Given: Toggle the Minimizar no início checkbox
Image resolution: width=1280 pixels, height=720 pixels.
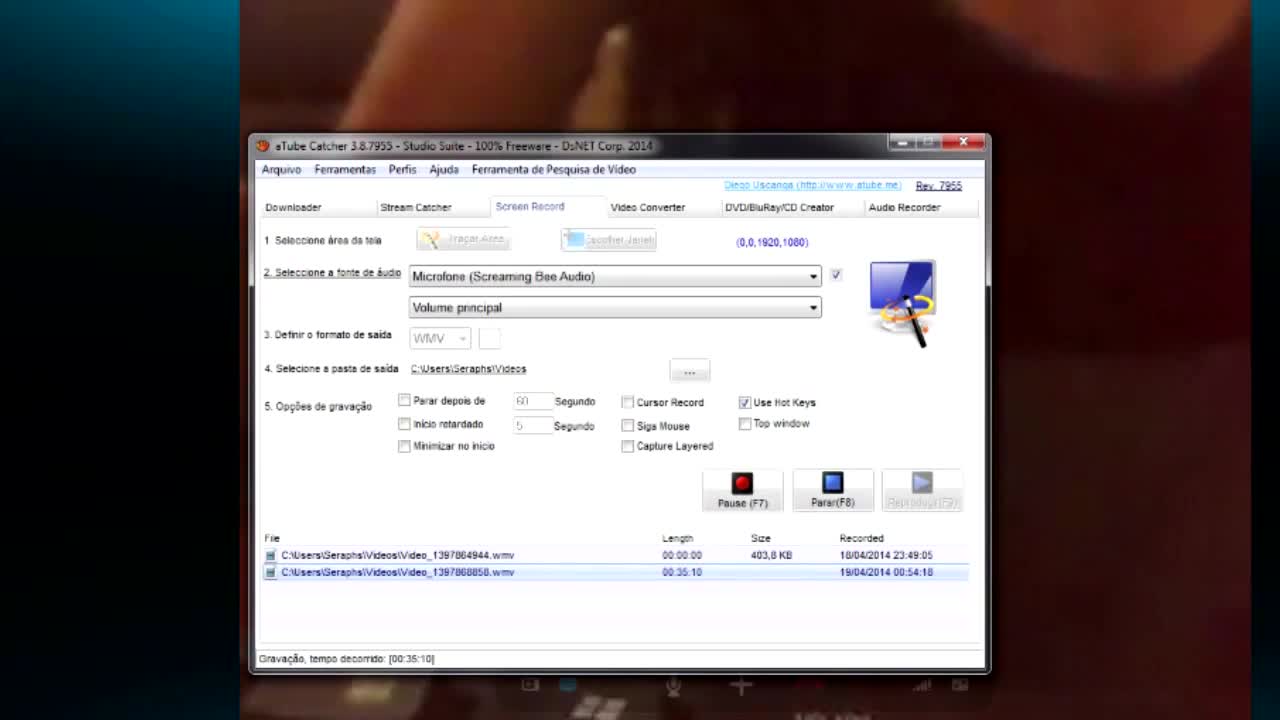Looking at the screenshot, I should 404,446.
